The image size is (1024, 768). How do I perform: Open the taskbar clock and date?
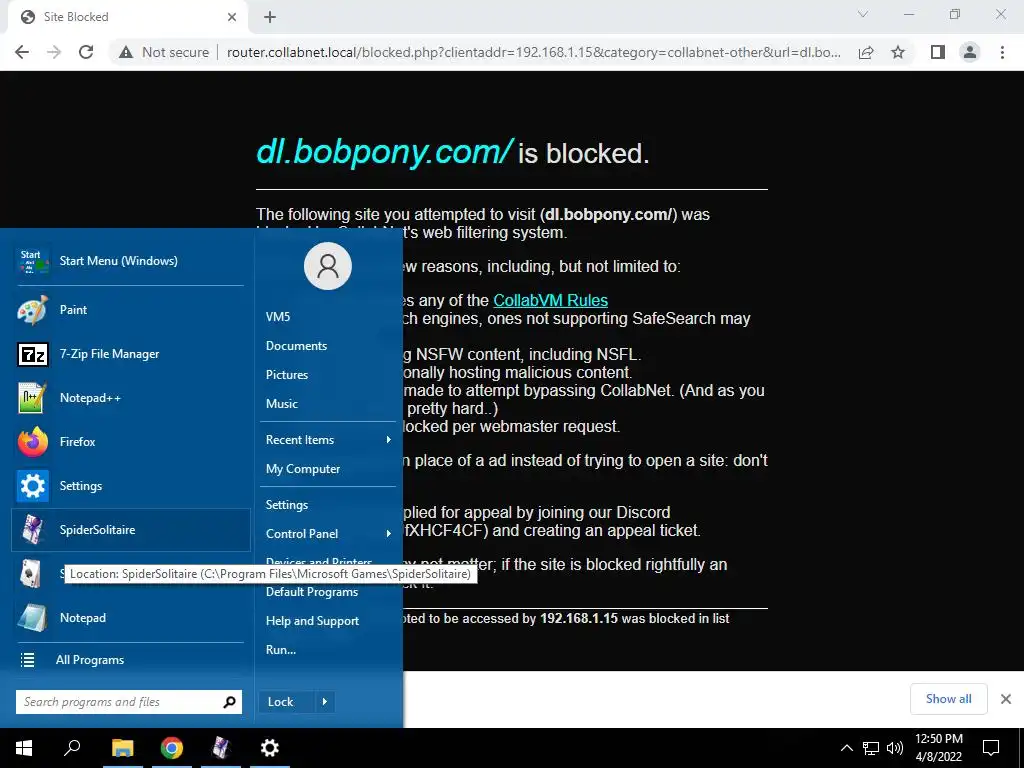pos(938,748)
